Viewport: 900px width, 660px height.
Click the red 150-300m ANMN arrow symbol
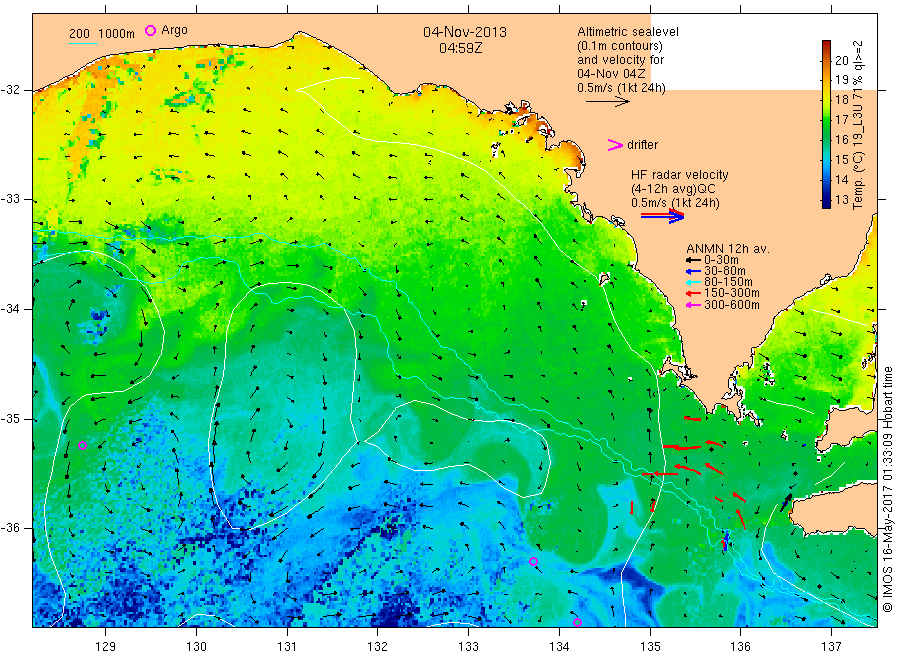(x=694, y=293)
